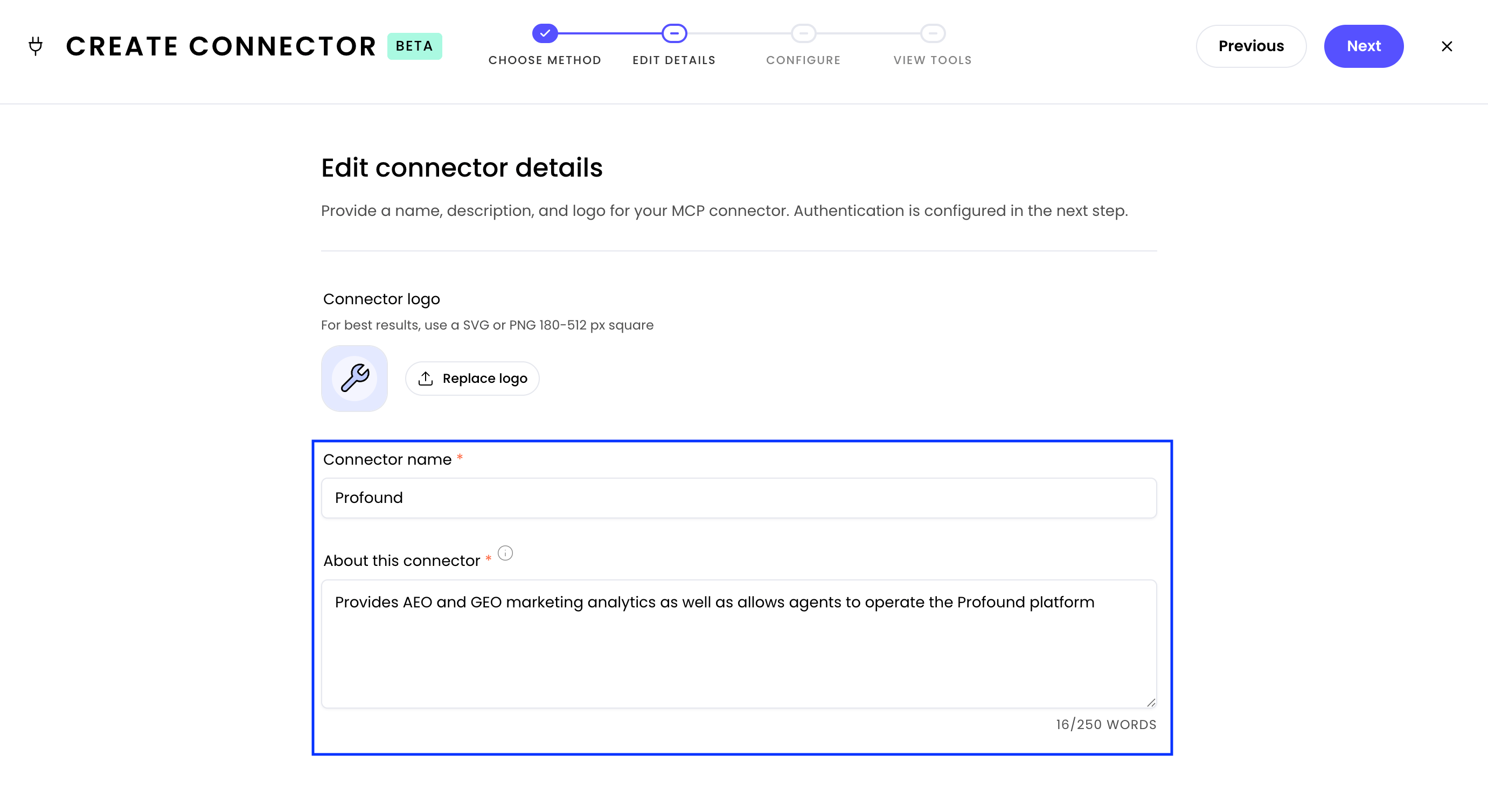The height and width of the screenshot is (812, 1488).
Task: Click the BETA badge
Action: (x=414, y=46)
